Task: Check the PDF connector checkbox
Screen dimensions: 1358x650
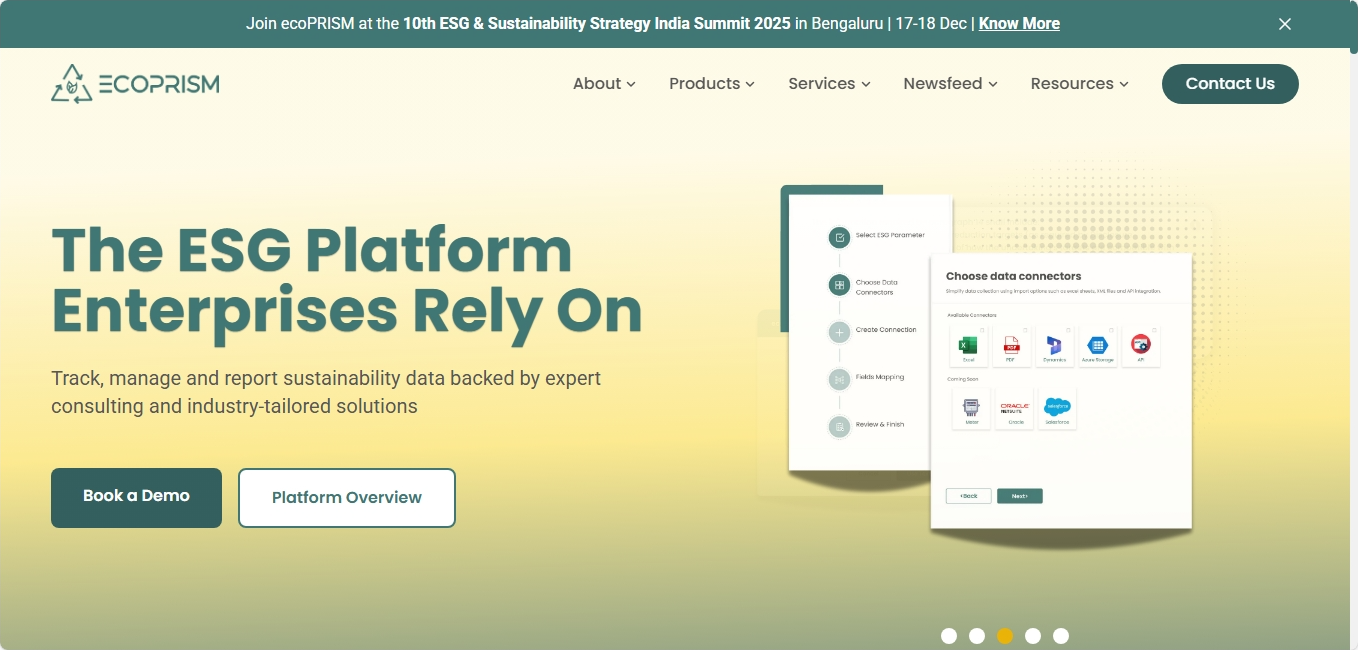Action: (x=1025, y=330)
